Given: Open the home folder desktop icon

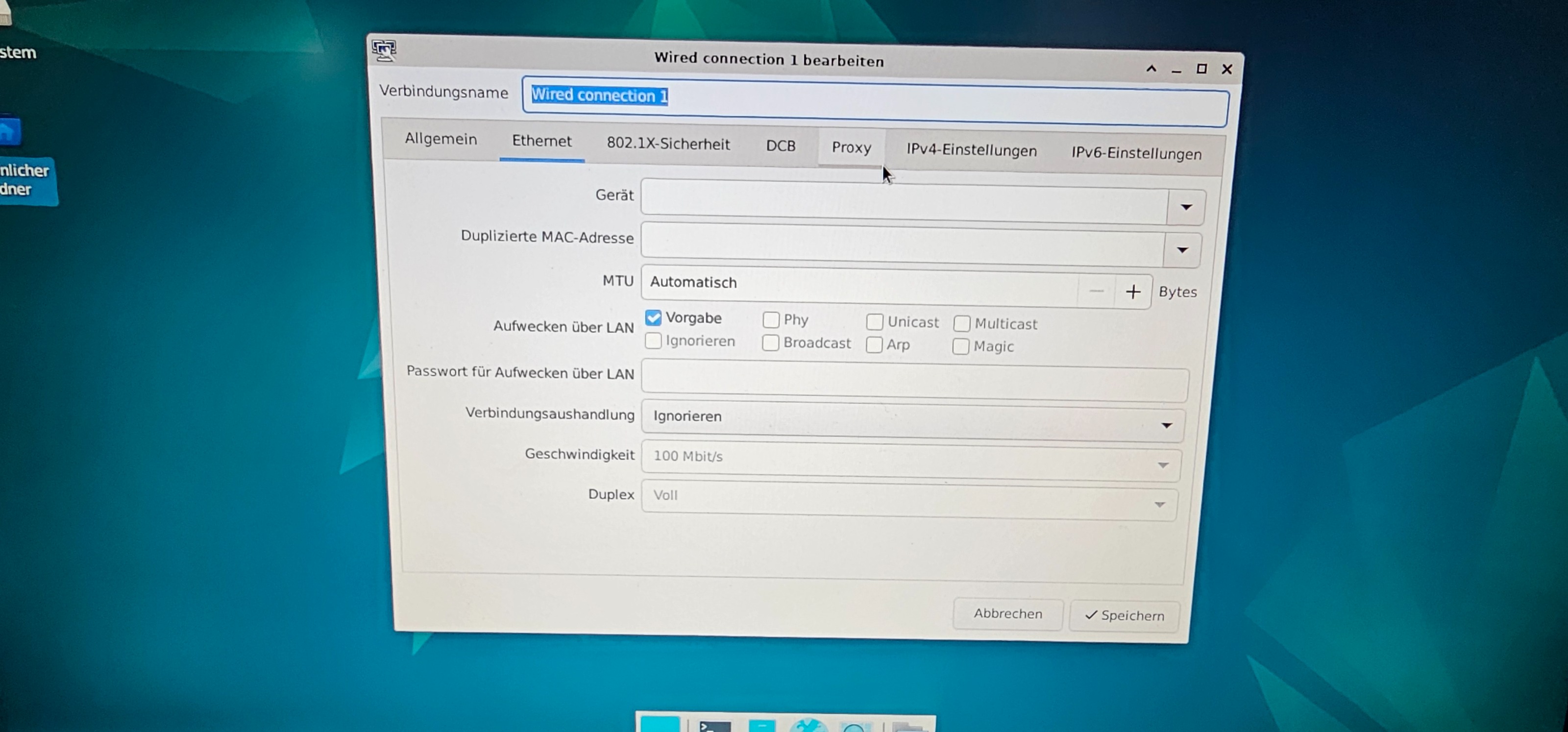Looking at the screenshot, I should 10,131.
